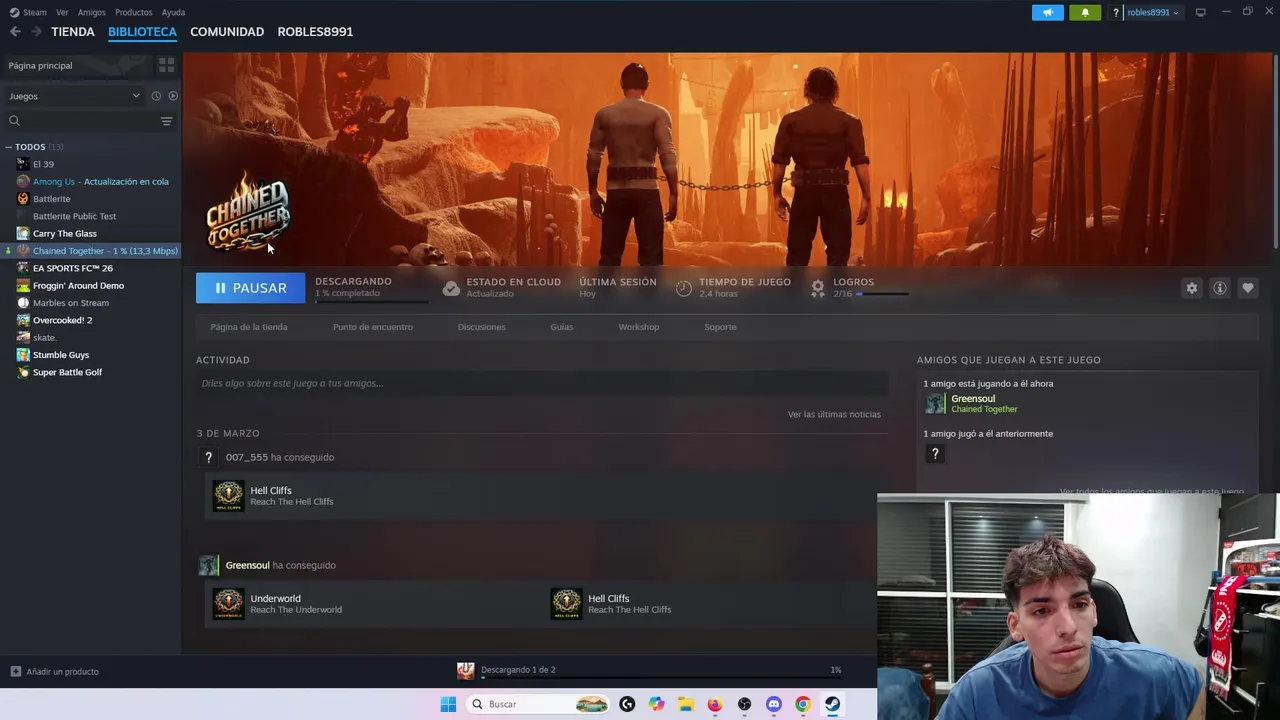Open the Ayuda menu
Screen dimensions: 1280x720
173,12
